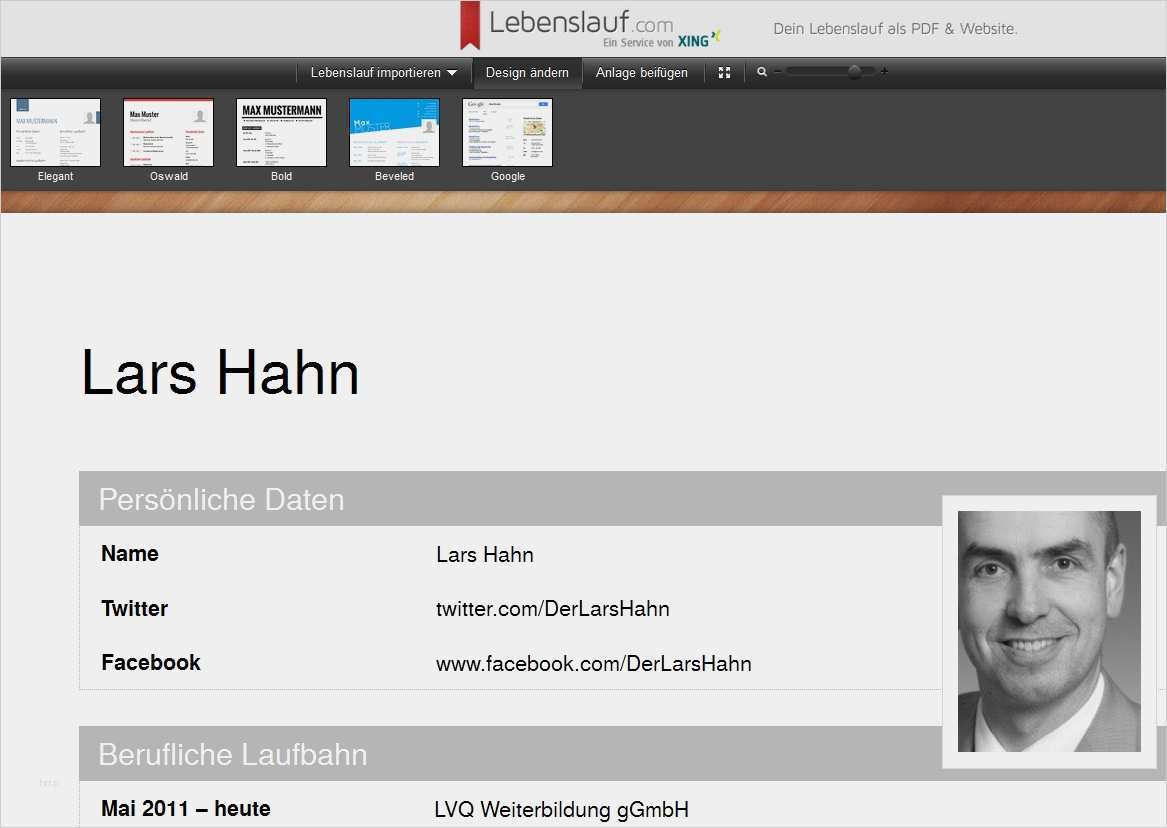This screenshot has height=828, width=1167.
Task: Click the minus zoom-out icon
Action: [x=777, y=72]
